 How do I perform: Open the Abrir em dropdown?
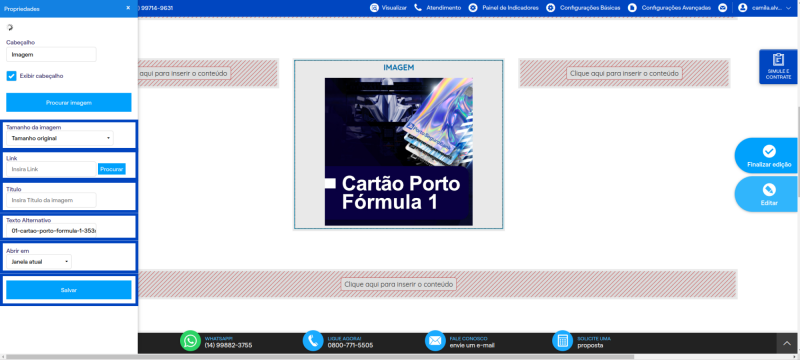[x=39, y=262]
